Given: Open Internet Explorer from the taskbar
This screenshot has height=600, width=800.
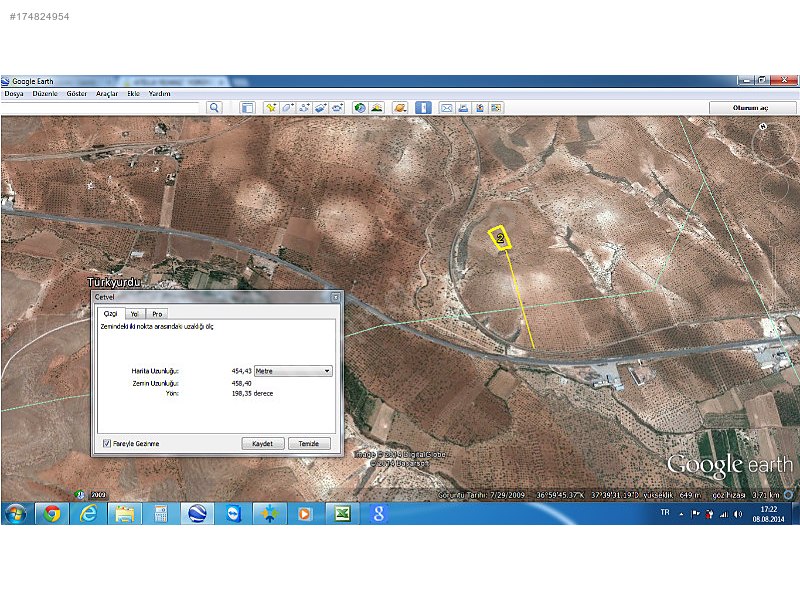Looking at the screenshot, I should point(88,513).
